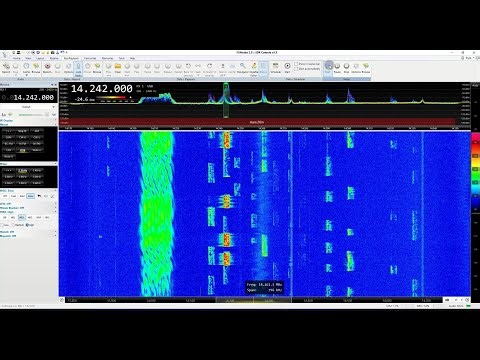
Task: Open a file with the yellow folder icon
Action: (118, 68)
